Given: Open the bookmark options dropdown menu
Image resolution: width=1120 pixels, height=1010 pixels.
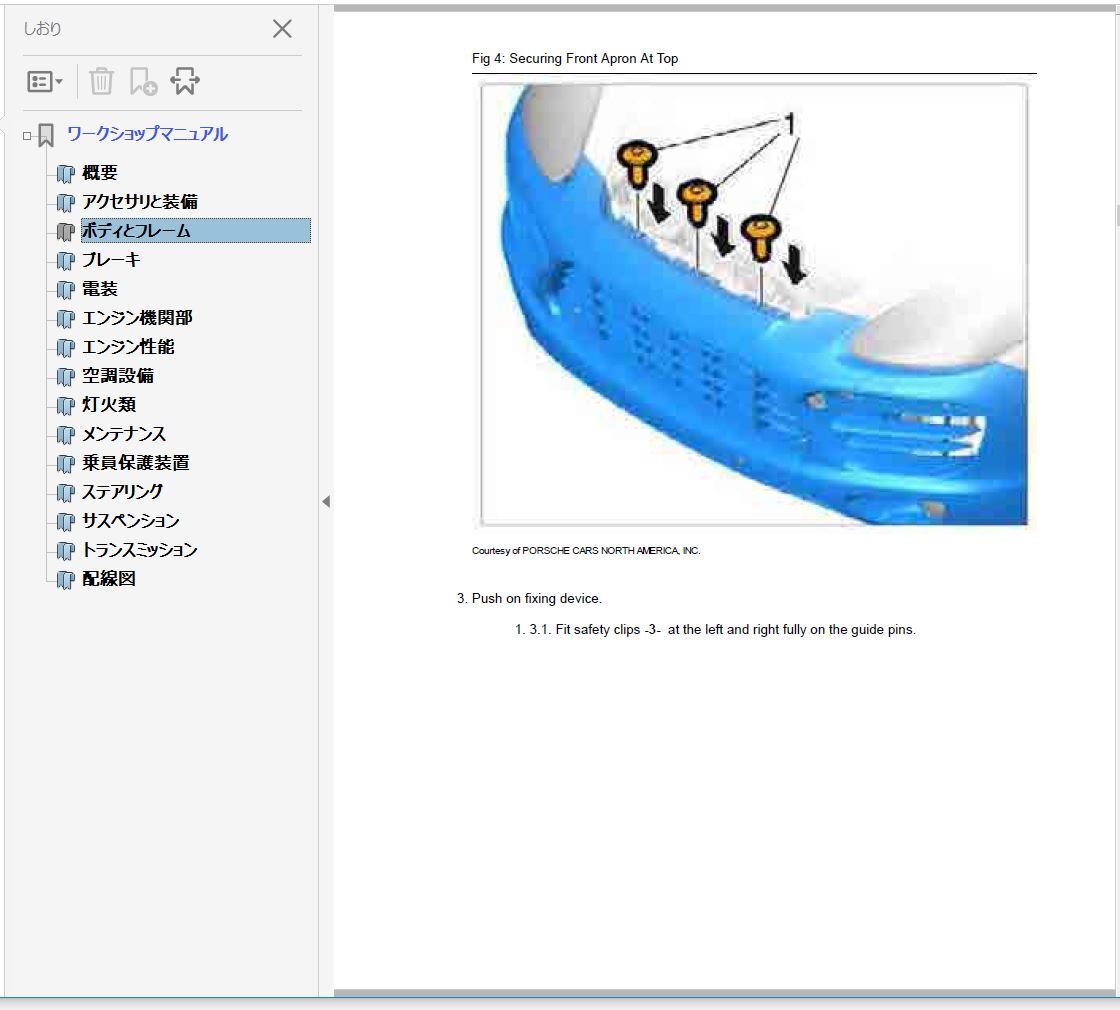Looking at the screenshot, I should [44, 81].
